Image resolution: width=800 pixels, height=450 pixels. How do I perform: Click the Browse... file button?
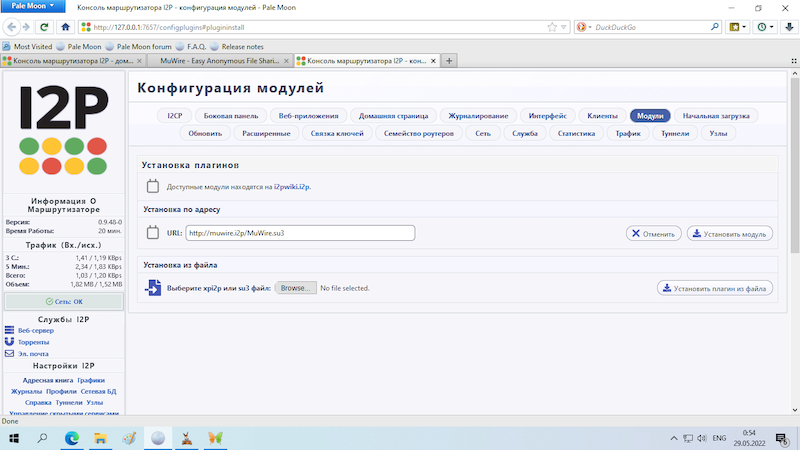(295, 288)
